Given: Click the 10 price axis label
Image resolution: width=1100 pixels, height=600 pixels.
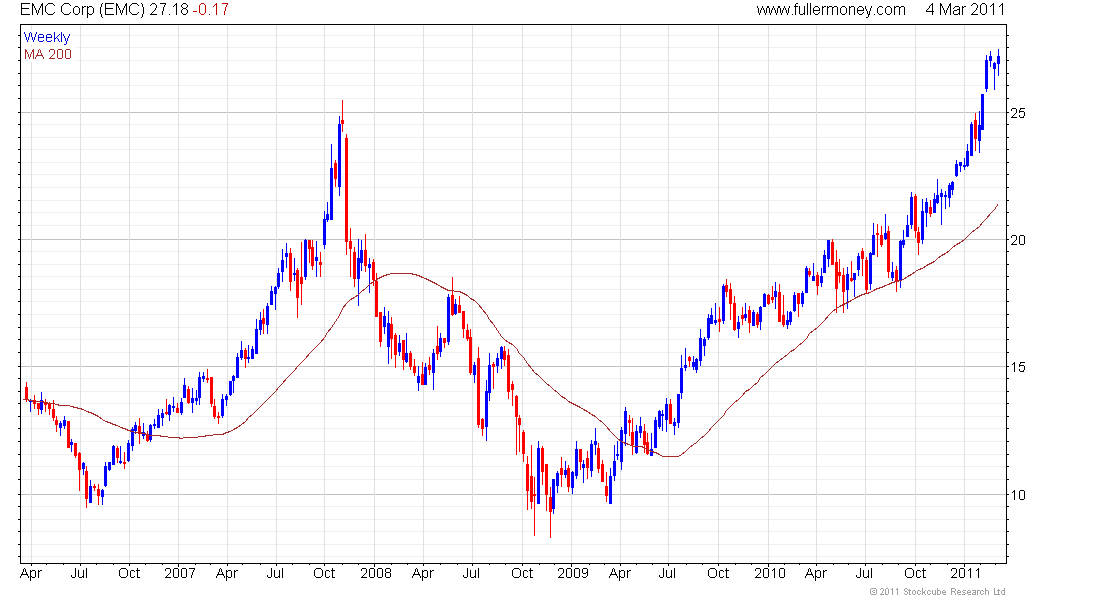Looking at the screenshot, I should pos(1017,495).
